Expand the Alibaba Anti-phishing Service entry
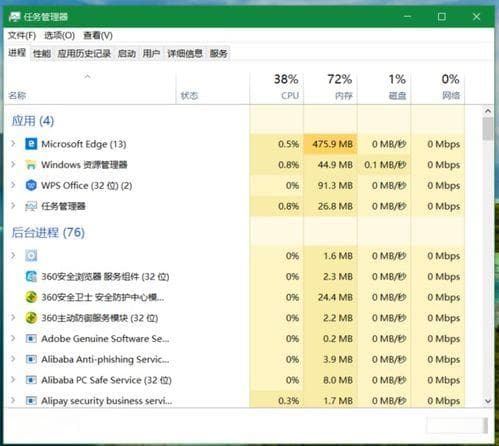 pos(13,359)
